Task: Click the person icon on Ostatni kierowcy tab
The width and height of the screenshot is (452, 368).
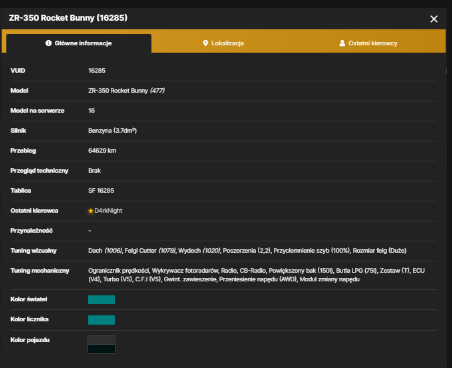Action: (342, 43)
